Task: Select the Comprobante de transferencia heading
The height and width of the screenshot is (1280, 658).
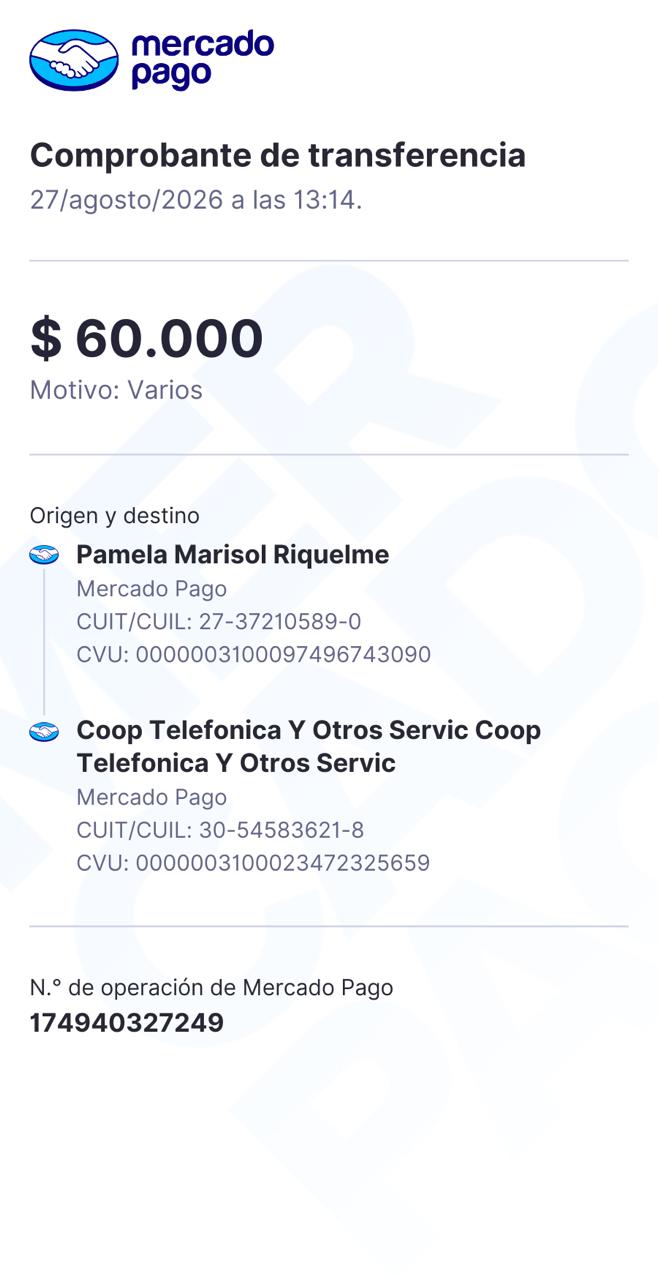Action: [x=278, y=155]
